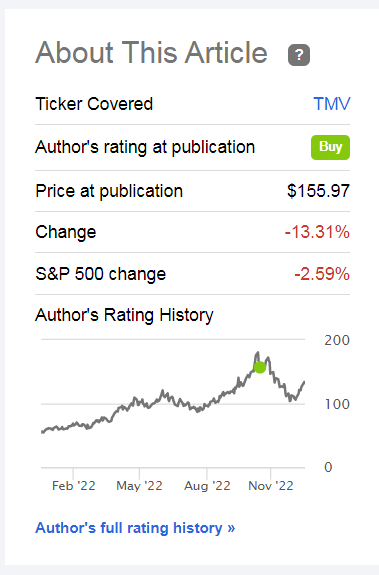Screen dimensions: 379x575
Task: Click the $155.97 publication price value
Action: tap(318, 191)
